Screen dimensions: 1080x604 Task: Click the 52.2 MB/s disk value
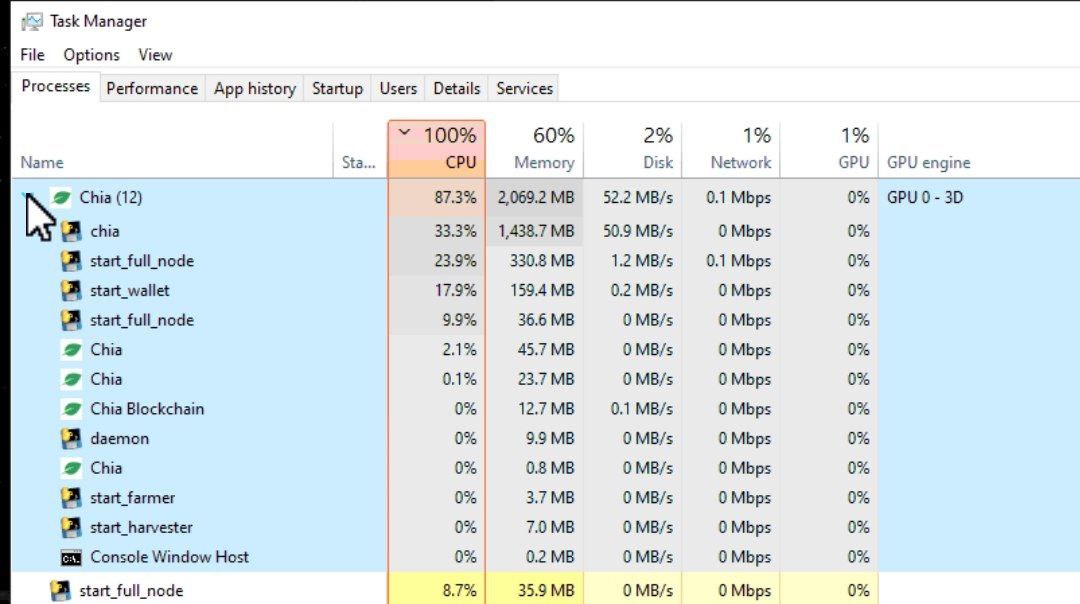point(638,198)
